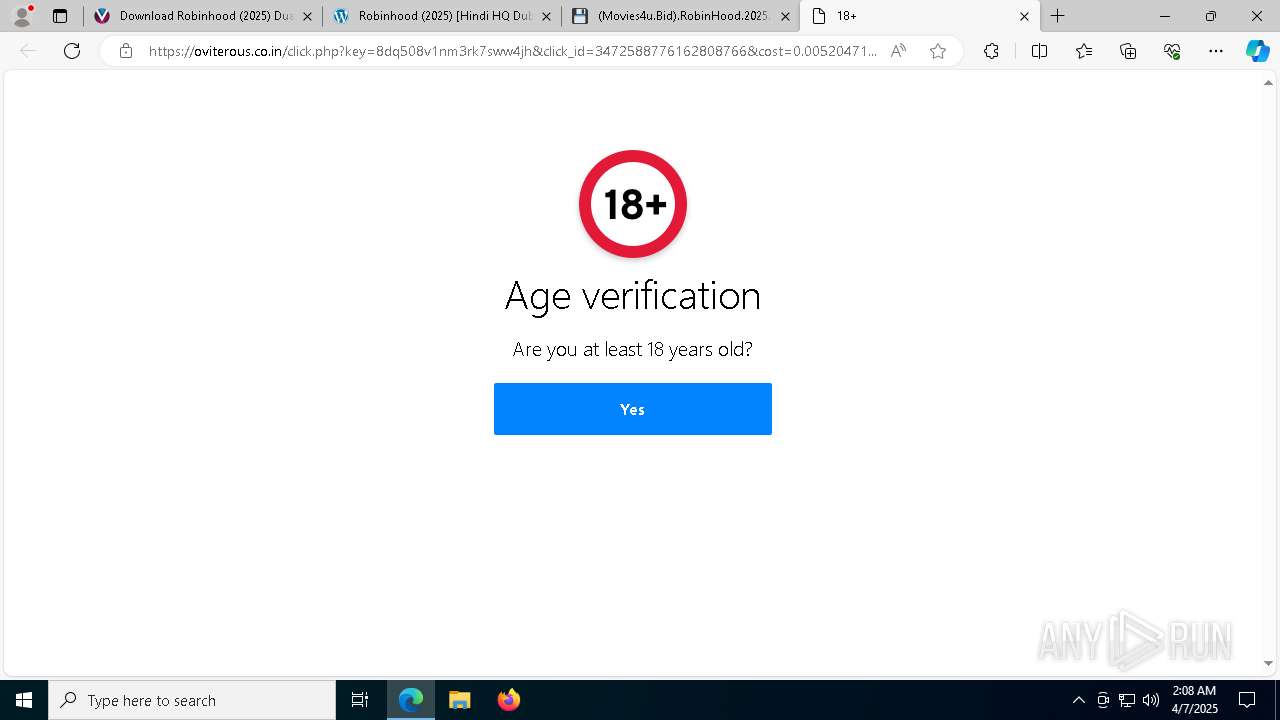Click the oviterous.co.in address bar
The width and height of the screenshot is (1280, 720).
(x=512, y=51)
